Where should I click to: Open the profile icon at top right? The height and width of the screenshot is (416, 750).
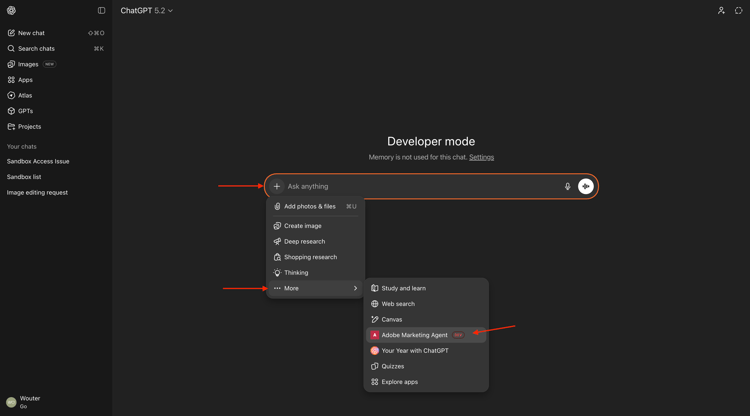[x=721, y=11]
